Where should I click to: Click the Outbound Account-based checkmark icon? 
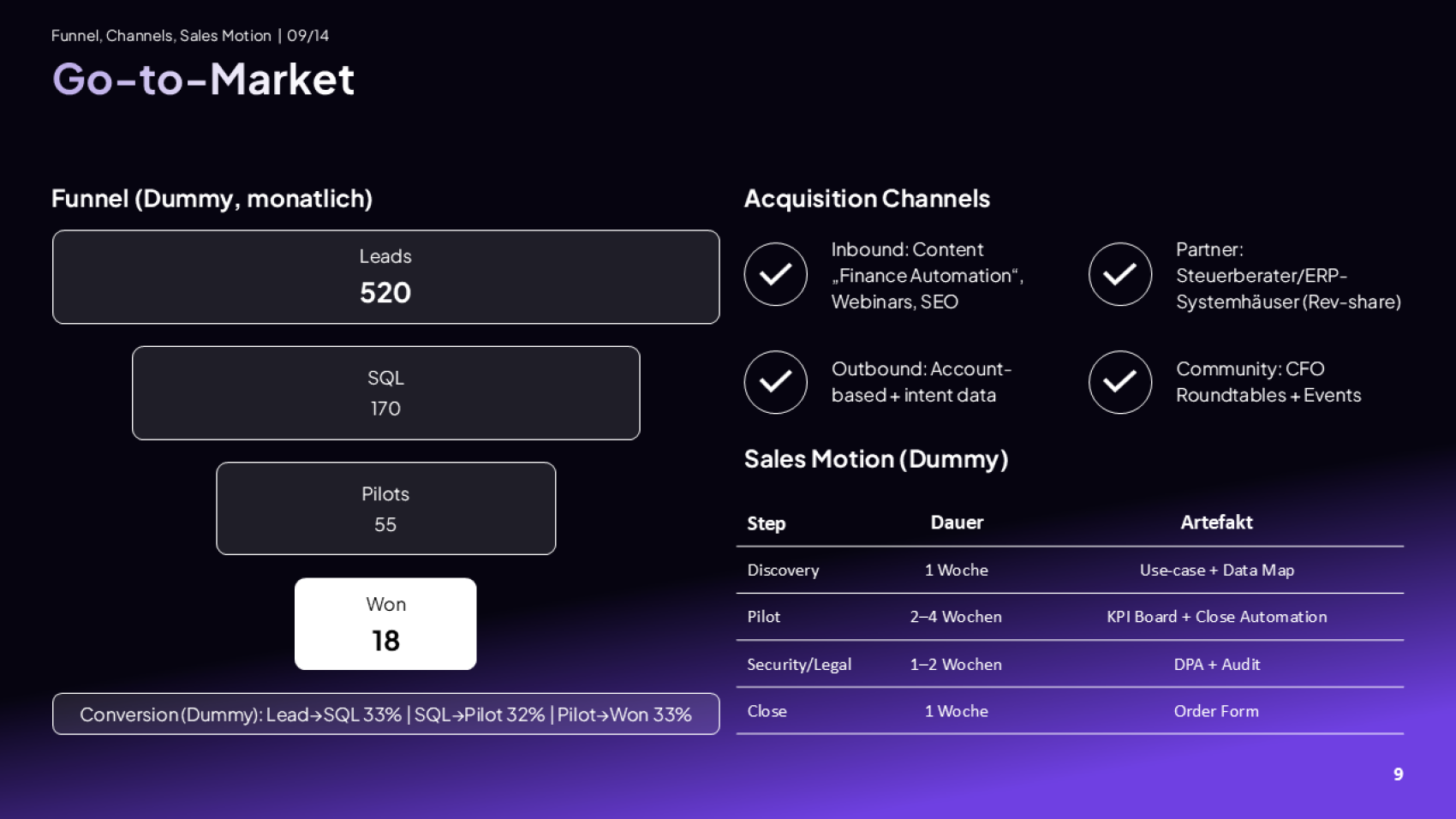[x=775, y=382]
